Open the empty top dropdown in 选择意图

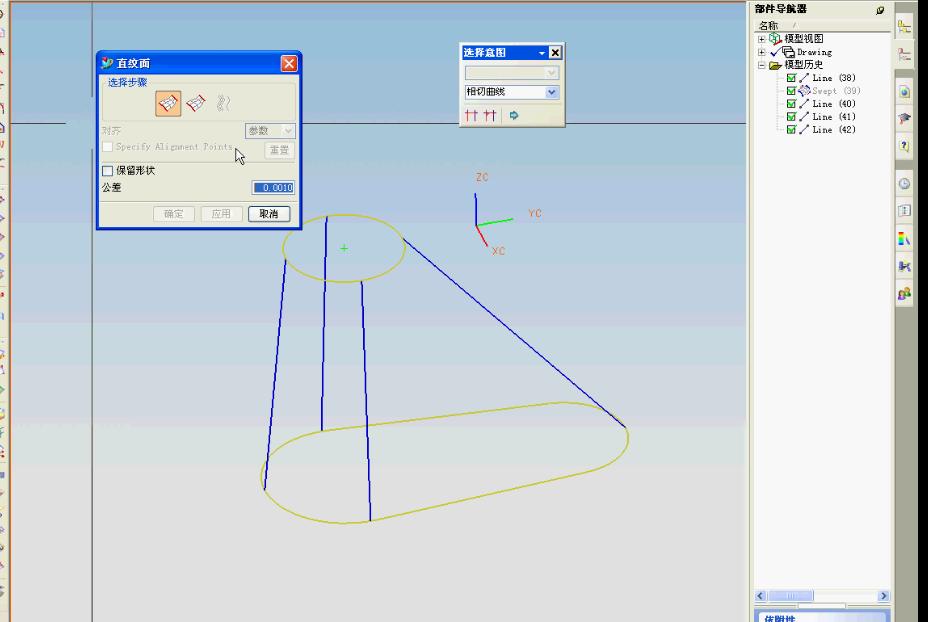click(x=511, y=73)
